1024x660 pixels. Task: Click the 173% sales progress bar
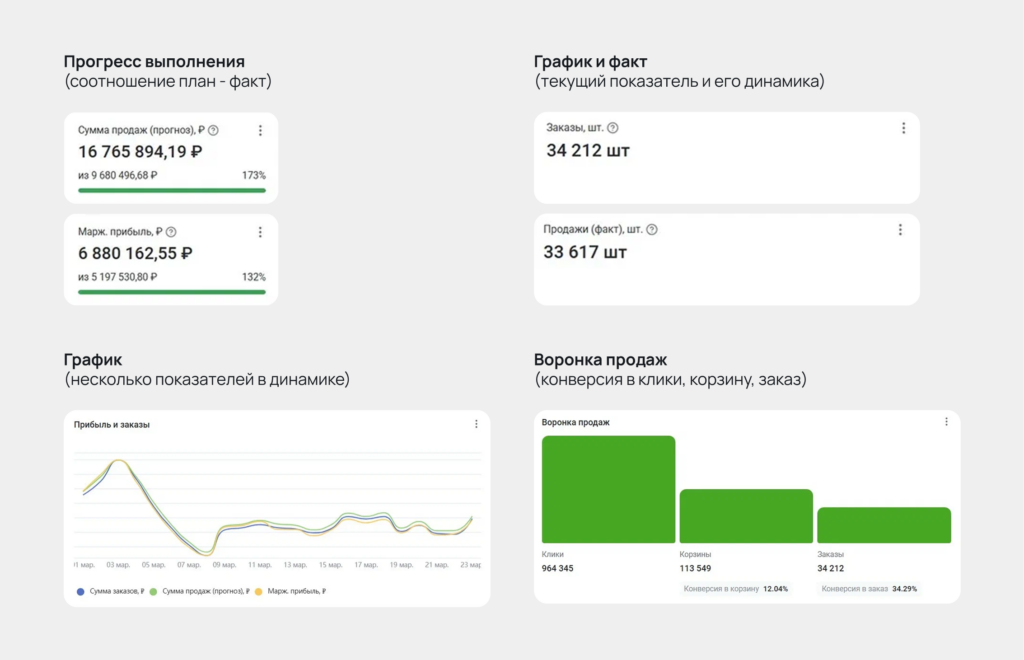(x=172, y=189)
